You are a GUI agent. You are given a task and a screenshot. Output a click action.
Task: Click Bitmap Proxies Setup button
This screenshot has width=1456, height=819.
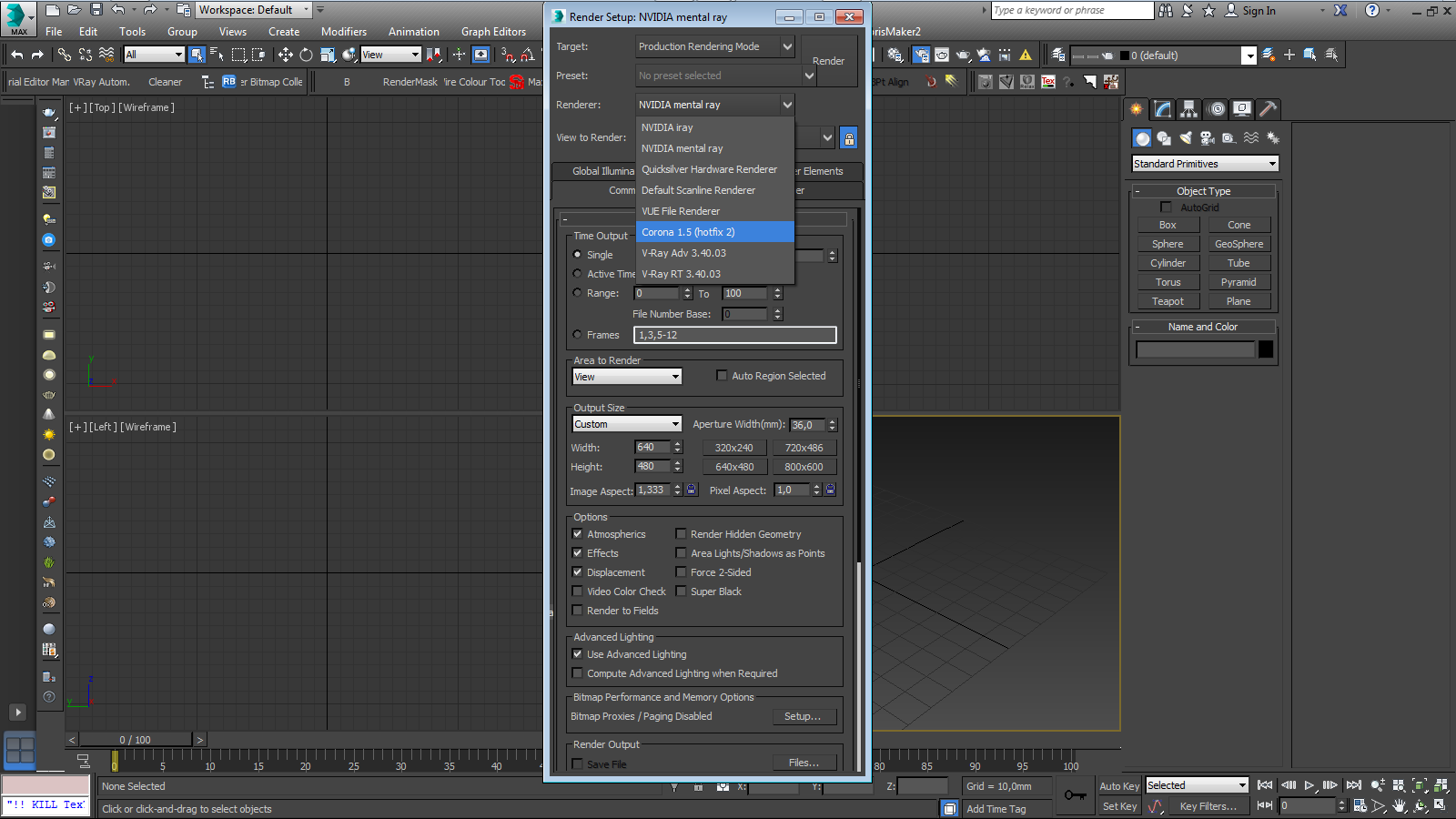coord(803,716)
